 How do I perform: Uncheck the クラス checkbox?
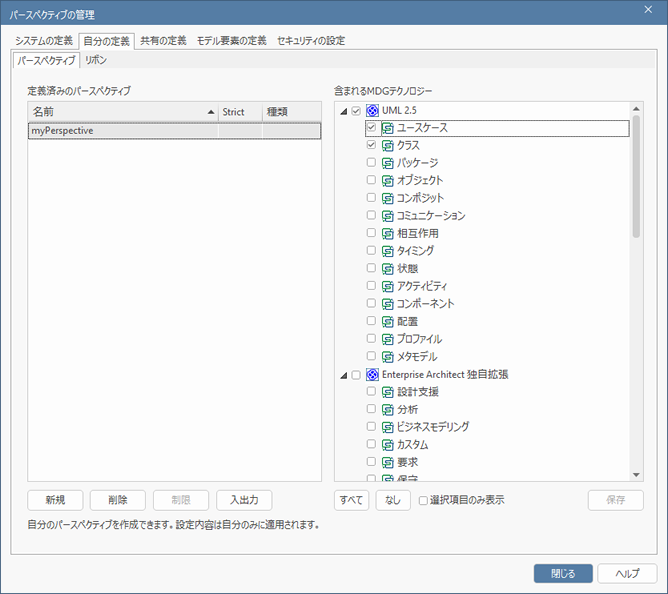[x=371, y=144]
